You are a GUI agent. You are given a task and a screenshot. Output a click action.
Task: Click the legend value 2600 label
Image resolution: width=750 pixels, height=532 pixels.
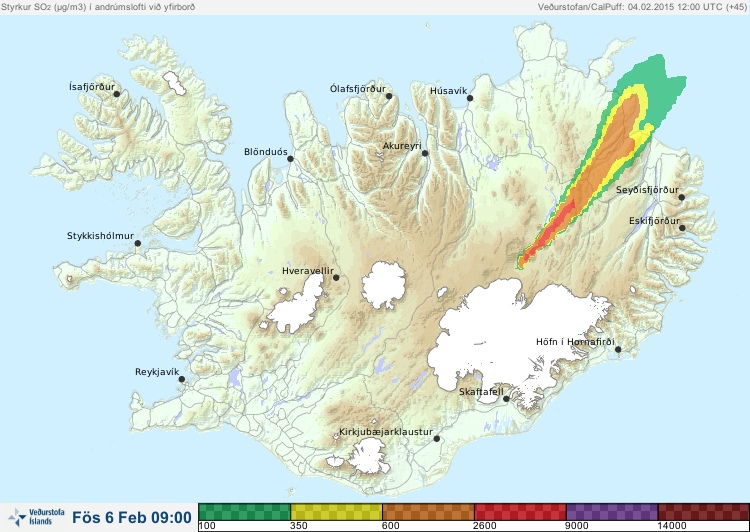coord(485,526)
